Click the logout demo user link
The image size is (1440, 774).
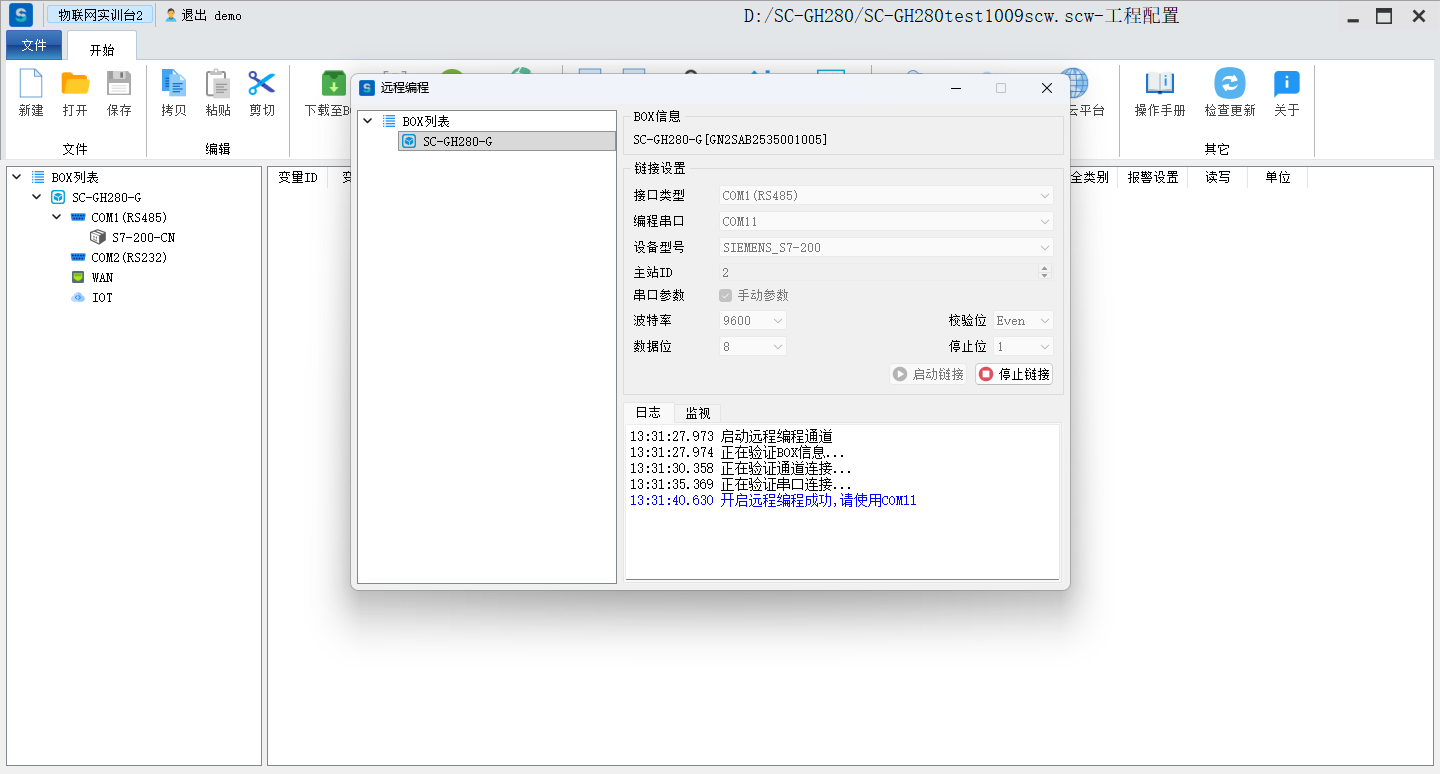(203, 16)
